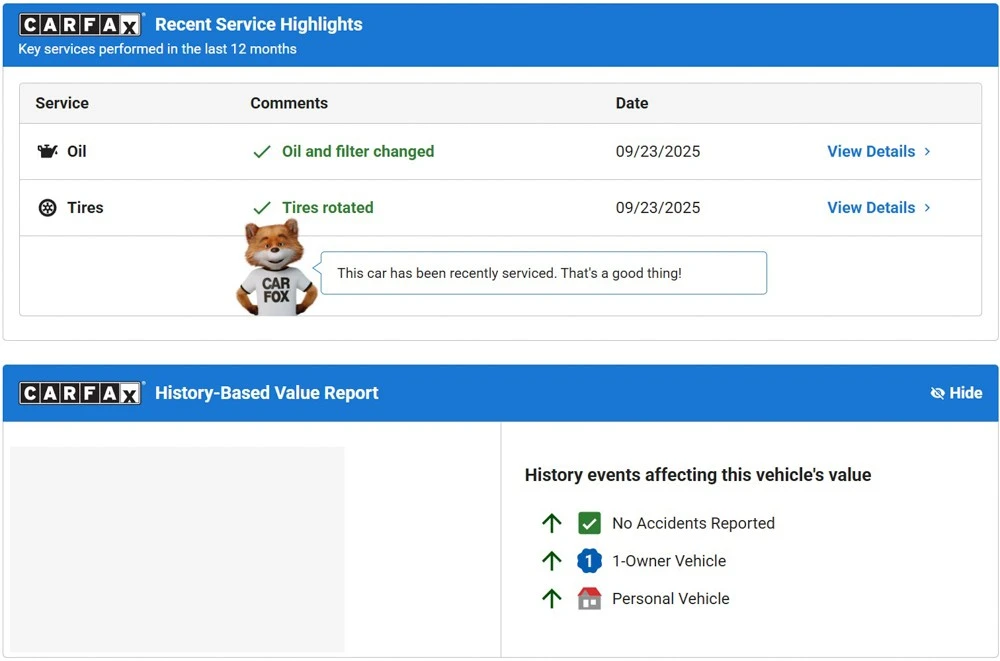Click the History-Based Value Report title
Viewport: 1000px width, 661px height.
(267, 393)
